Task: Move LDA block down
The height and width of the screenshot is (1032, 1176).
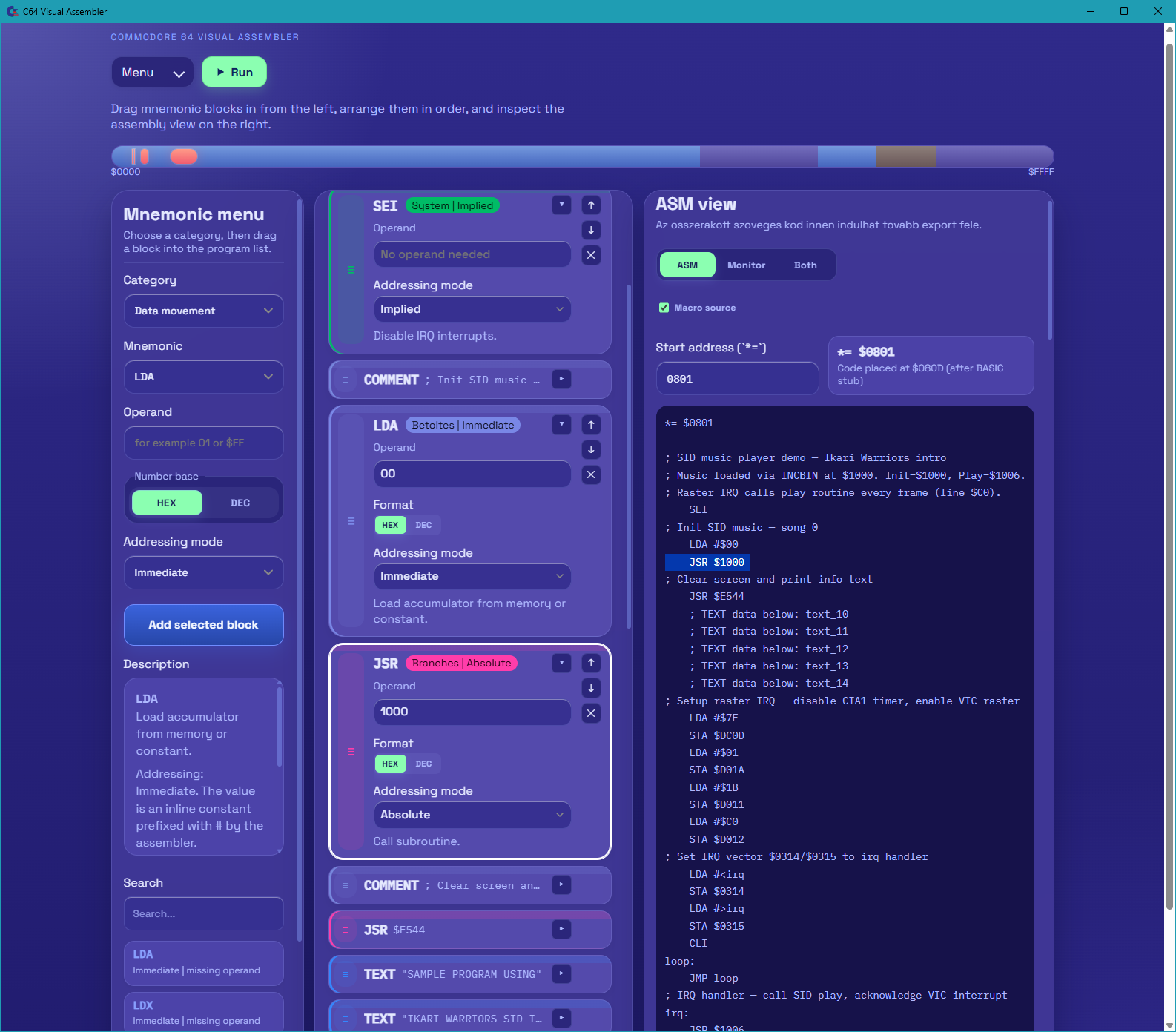Action: point(591,449)
